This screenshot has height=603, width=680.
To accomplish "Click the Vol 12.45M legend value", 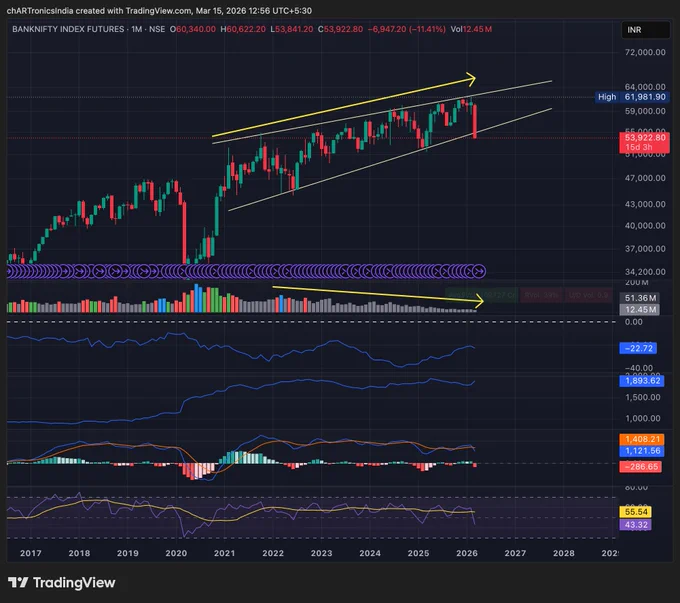I will coord(471,29).
